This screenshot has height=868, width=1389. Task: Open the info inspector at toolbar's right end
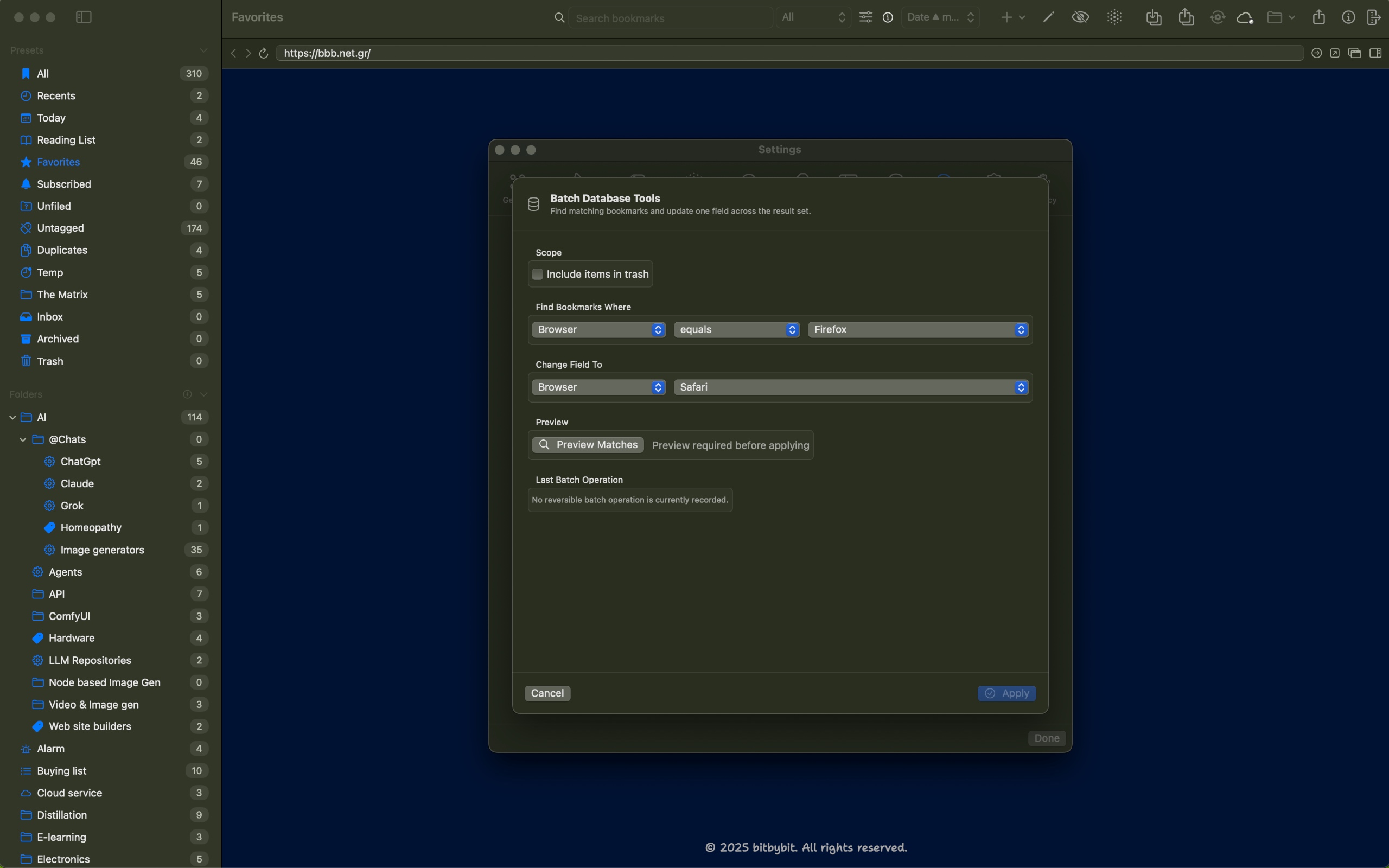click(x=1348, y=17)
